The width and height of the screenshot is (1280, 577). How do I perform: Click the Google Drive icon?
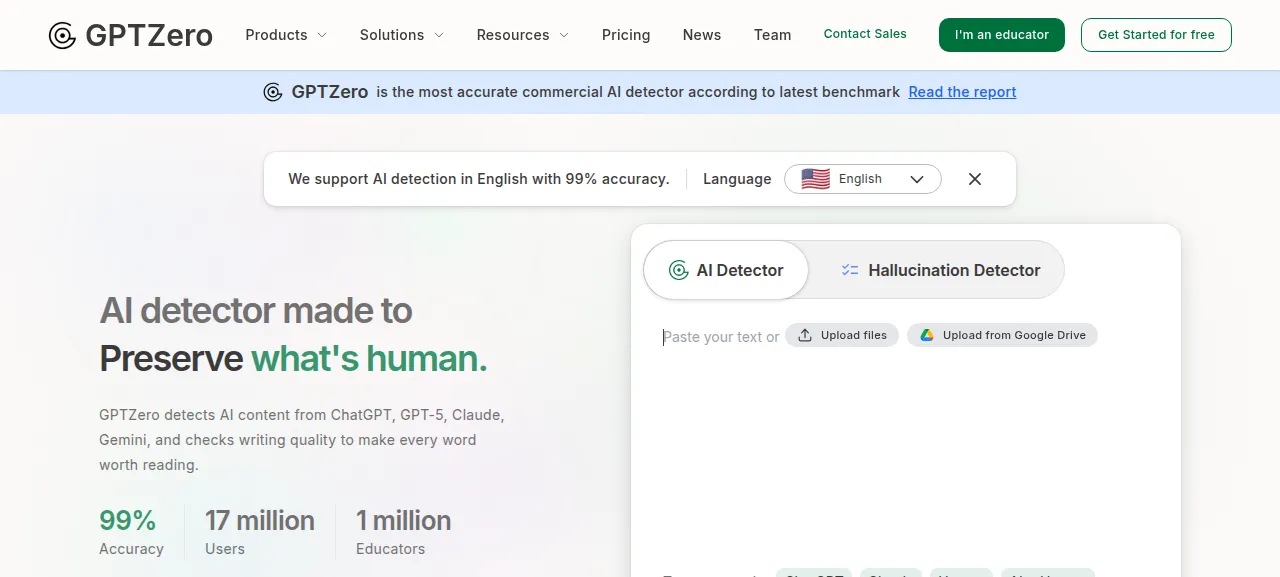(927, 335)
